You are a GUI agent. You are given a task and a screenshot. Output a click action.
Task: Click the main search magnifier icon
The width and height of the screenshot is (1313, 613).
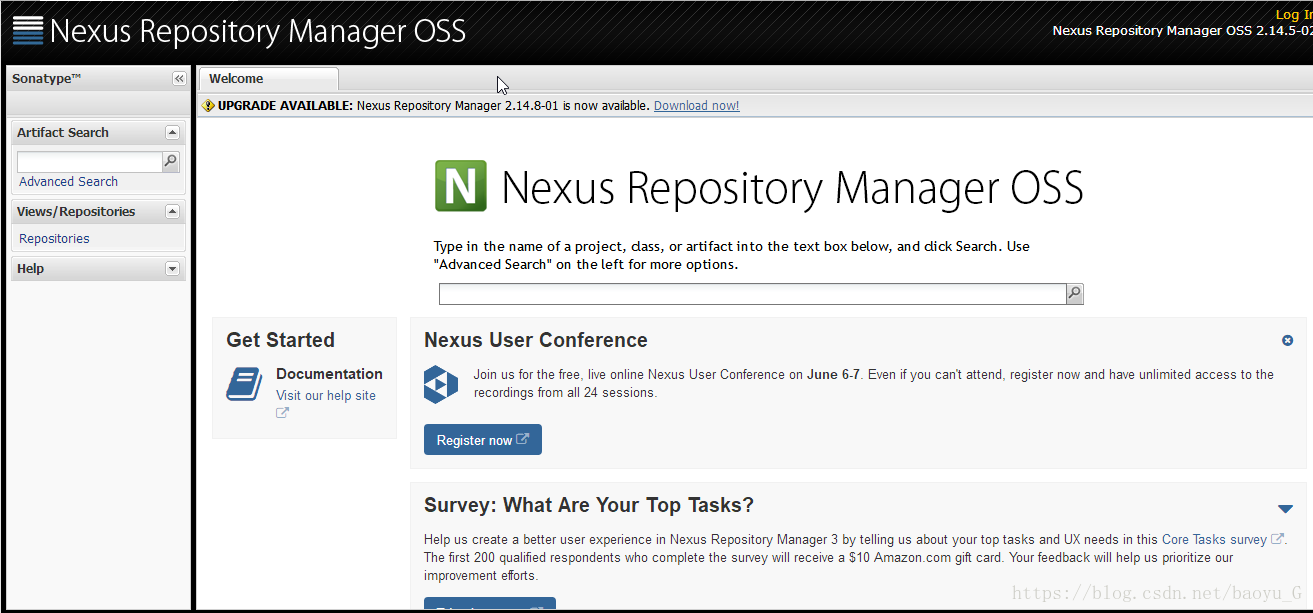pyautogui.click(x=1074, y=294)
